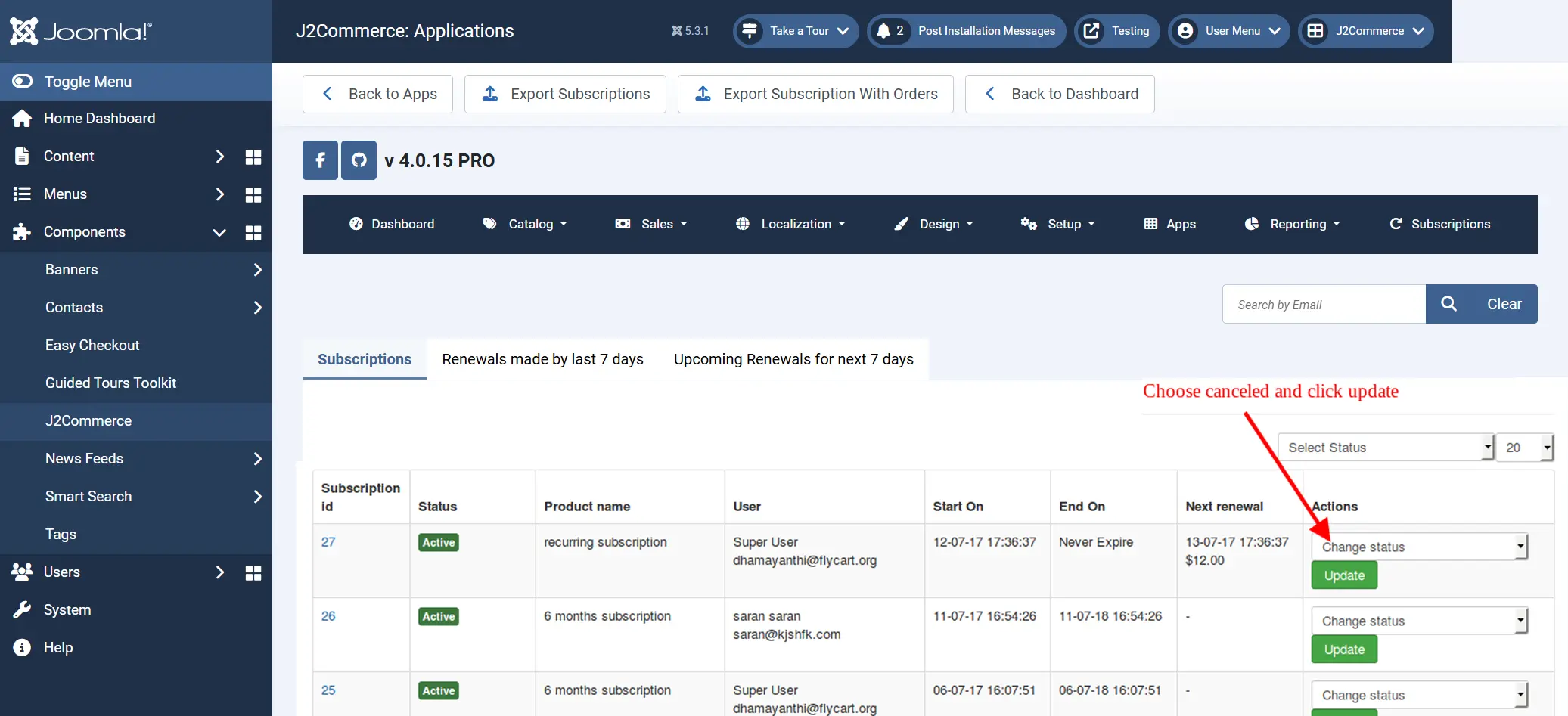Expand the News Feeds submenu

click(258, 459)
